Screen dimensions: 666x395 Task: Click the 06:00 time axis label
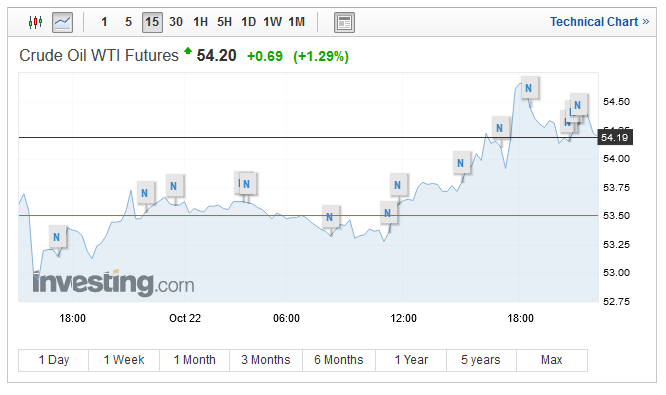click(286, 318)
